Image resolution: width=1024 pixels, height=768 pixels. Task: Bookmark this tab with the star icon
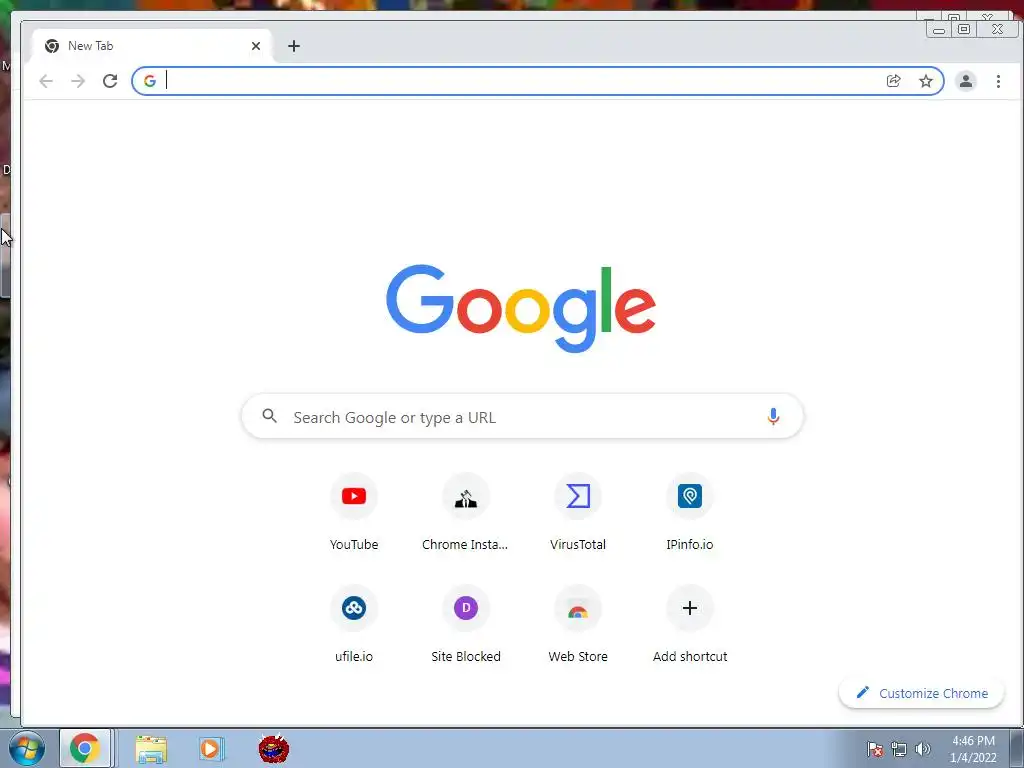(925, 81)
